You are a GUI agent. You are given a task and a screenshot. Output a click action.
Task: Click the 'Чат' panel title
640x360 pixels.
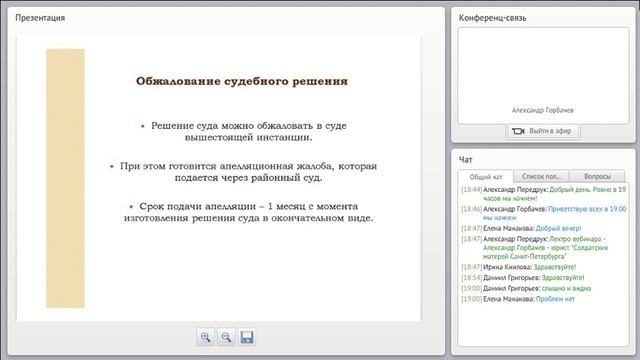[466, 160]
